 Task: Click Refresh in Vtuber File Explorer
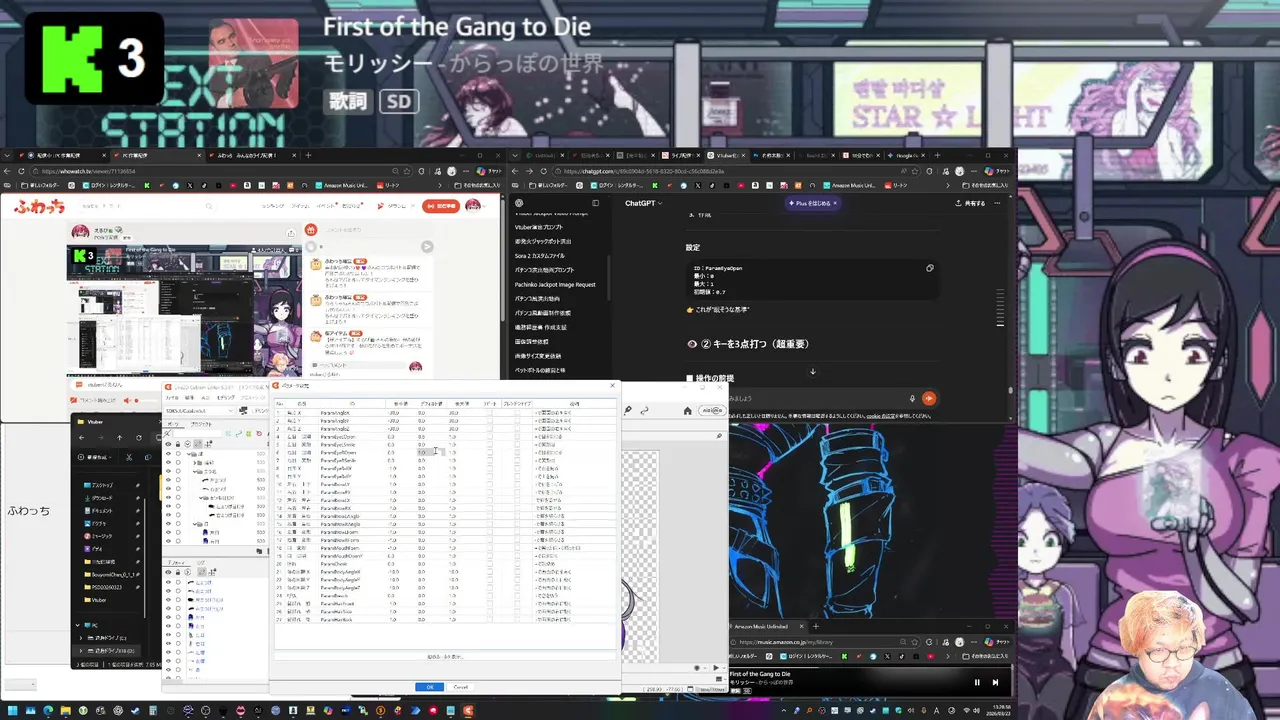139,438
